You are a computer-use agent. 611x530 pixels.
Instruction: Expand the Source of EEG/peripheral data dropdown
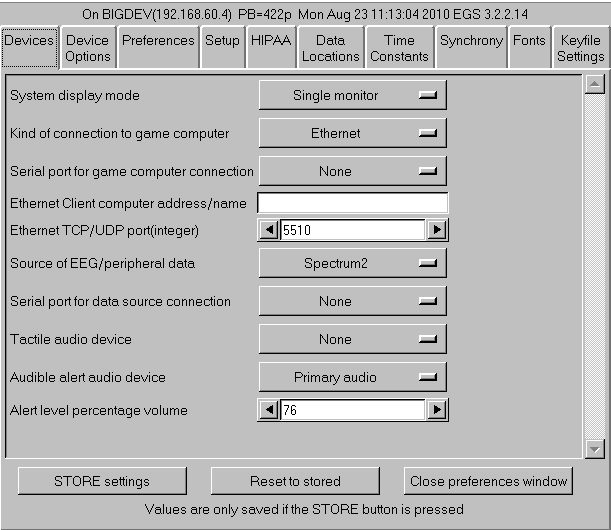click(352, 264)
